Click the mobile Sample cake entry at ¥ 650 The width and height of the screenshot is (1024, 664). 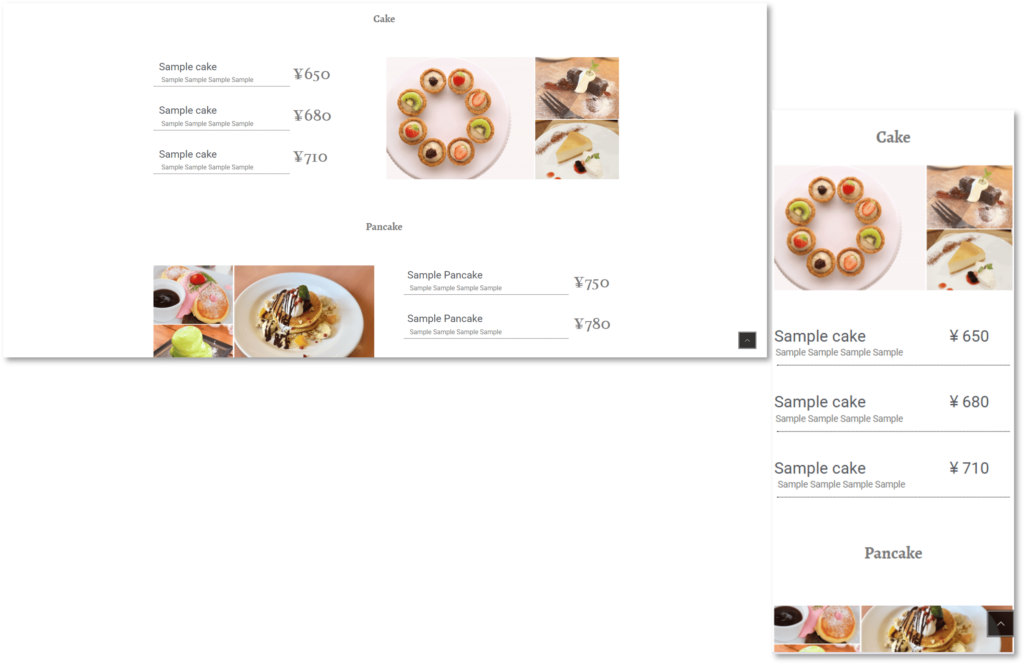pyautogui.click(x=892, y=344)
